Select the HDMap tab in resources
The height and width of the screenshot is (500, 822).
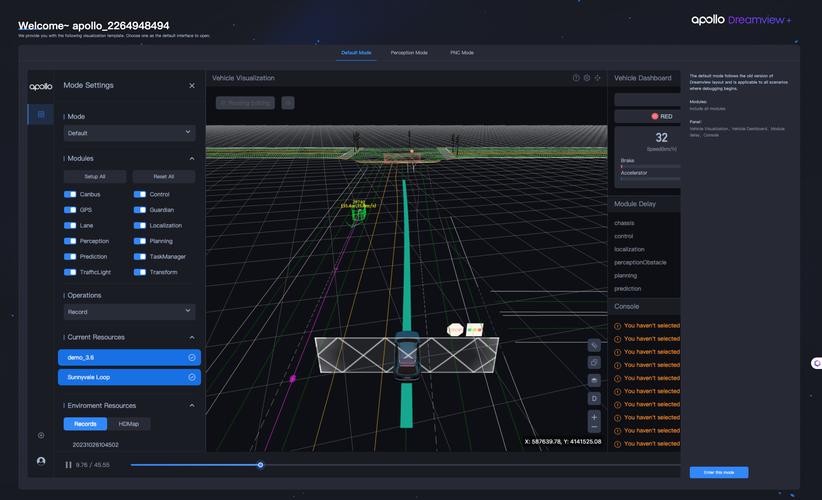(128, 424)
